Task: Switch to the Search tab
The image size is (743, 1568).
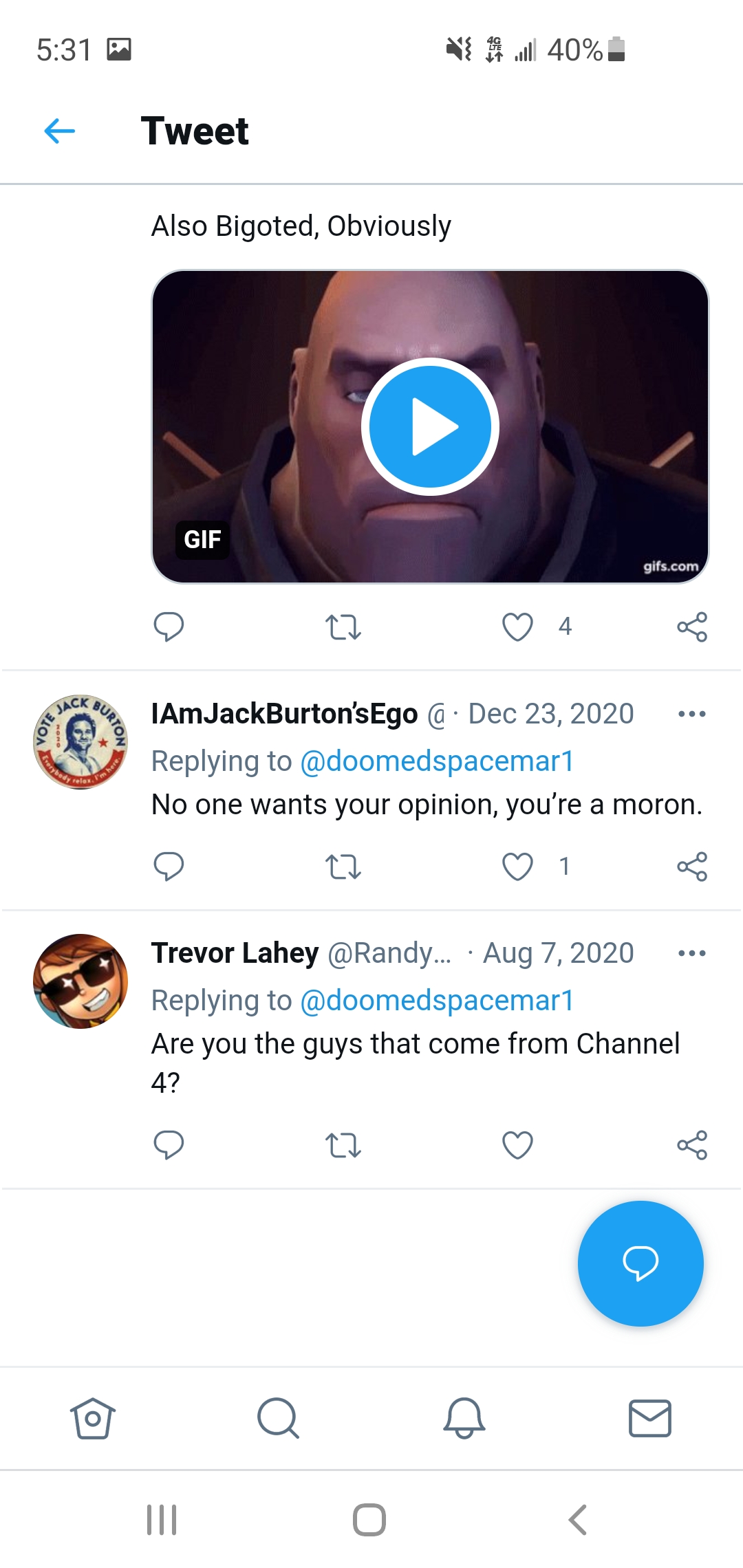Action: pos(278,1418)
